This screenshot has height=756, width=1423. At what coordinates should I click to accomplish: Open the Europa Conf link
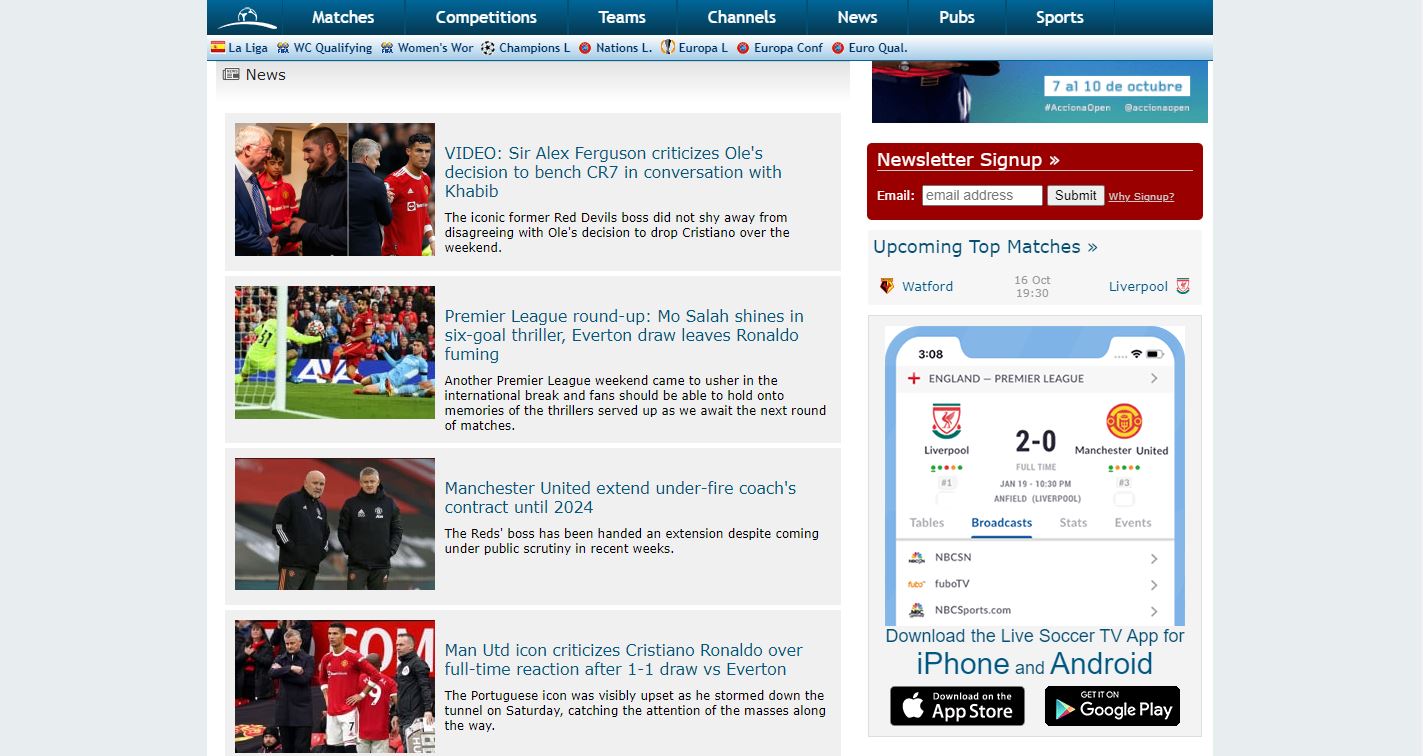click(x=788, y=48)
